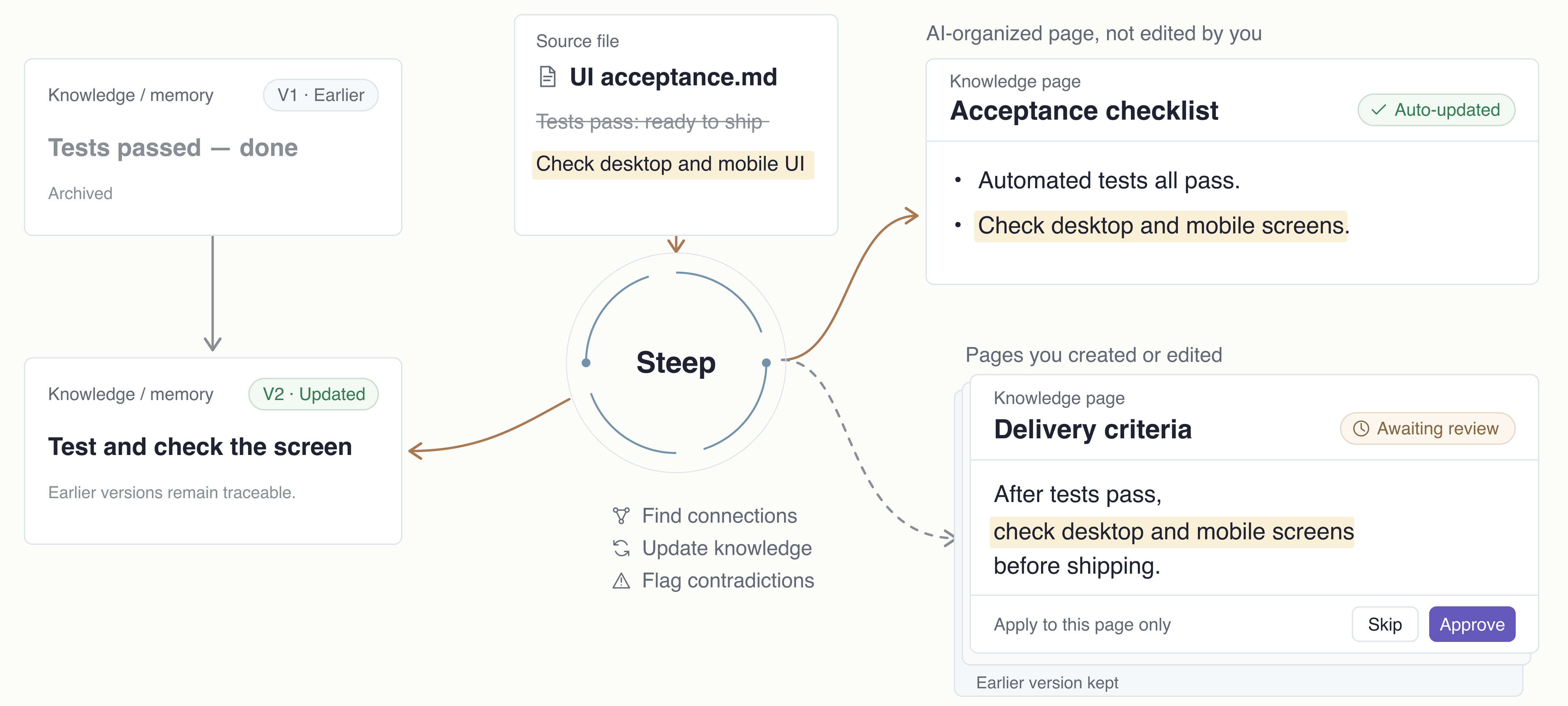
Task: Click the 'Flag contradictions' label
Action: (728, 580)
